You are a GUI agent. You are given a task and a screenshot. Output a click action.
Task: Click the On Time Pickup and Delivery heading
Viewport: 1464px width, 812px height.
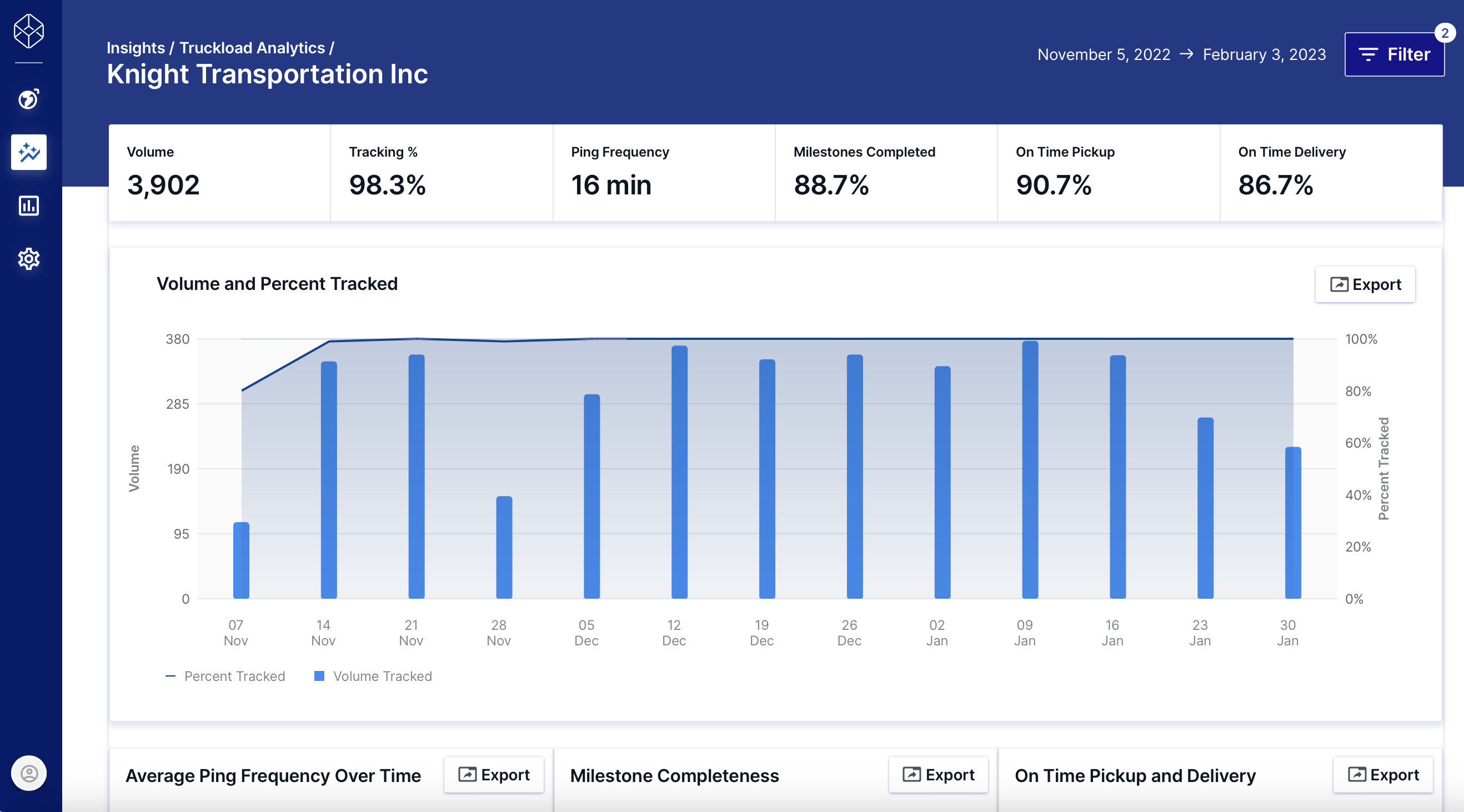[x=1135, y=776]
